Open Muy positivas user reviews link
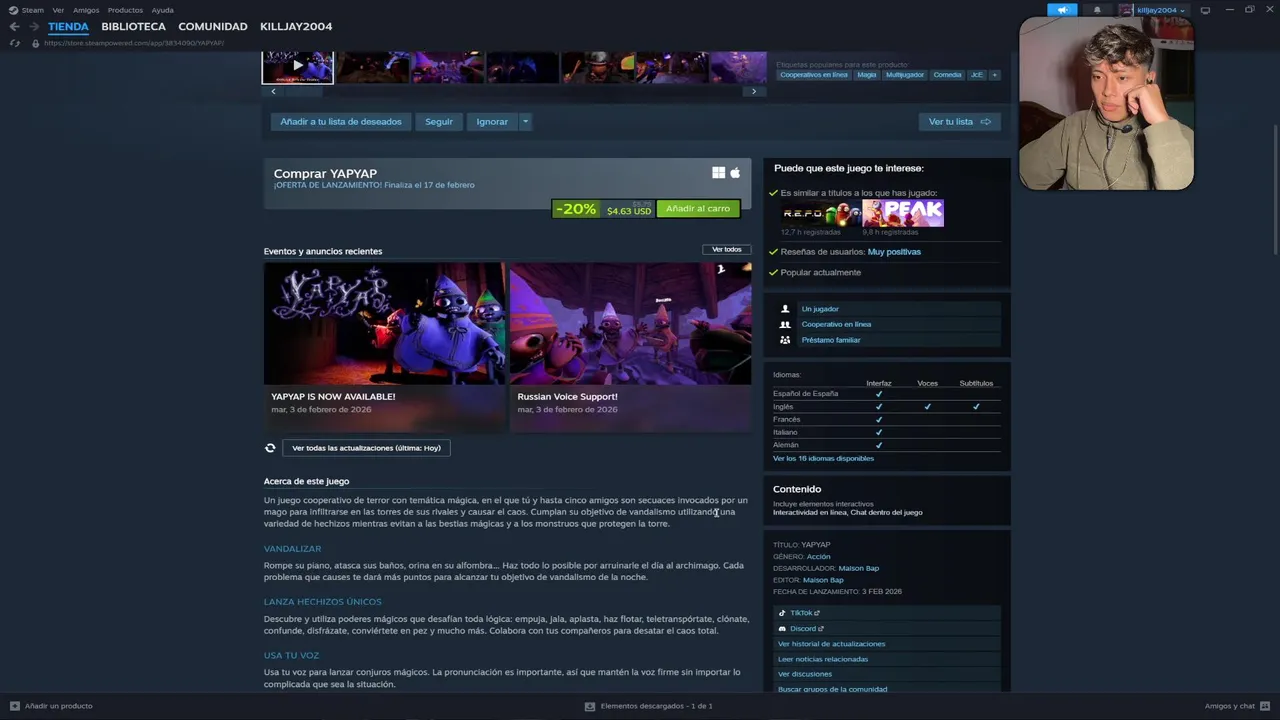Image resolution: width=1280 pixels, height=720 pixels. pyautogui.click(x=894, y=252)
